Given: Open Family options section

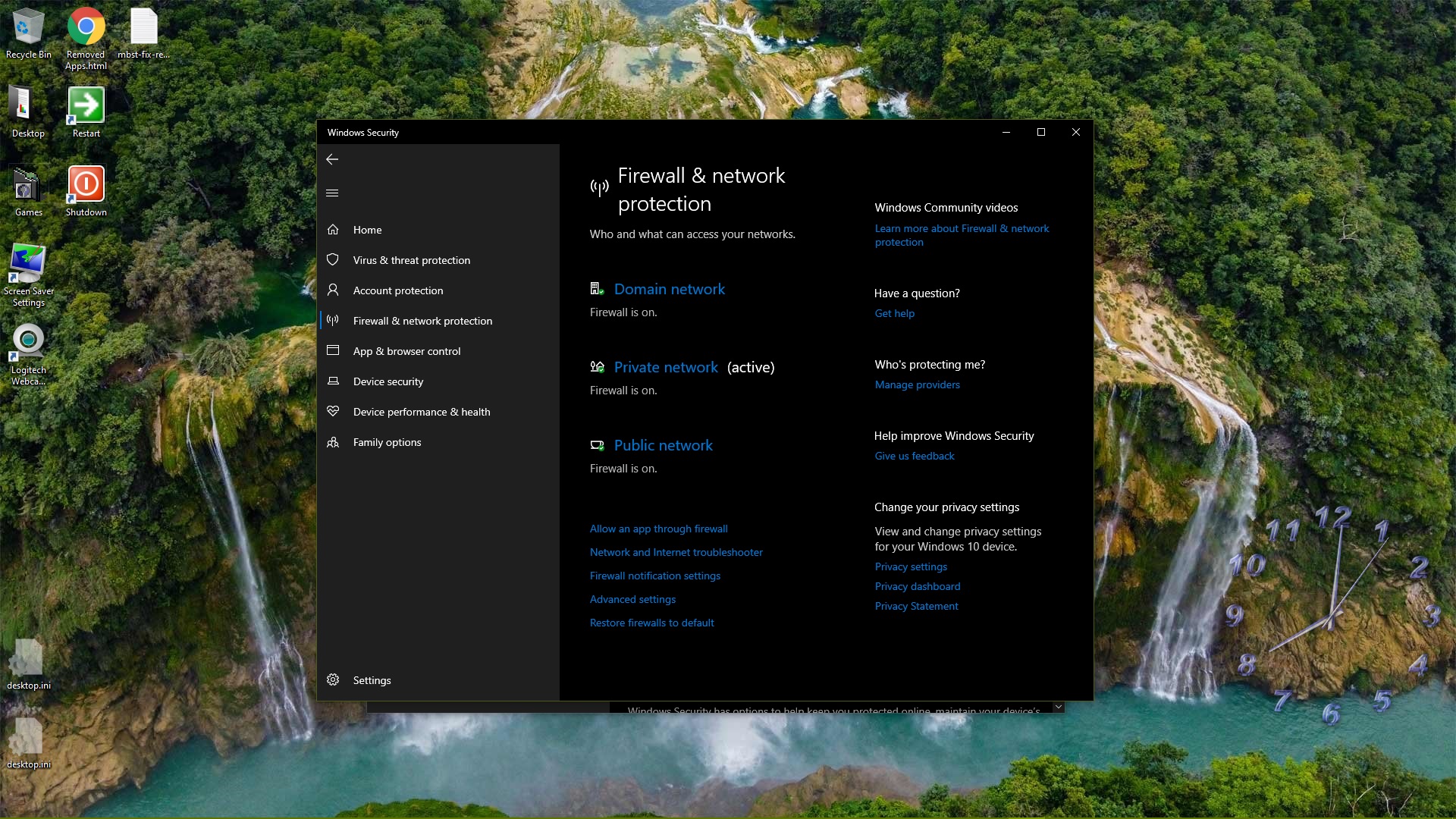Looking at the screenshot, I should click(x=438, y=442).
